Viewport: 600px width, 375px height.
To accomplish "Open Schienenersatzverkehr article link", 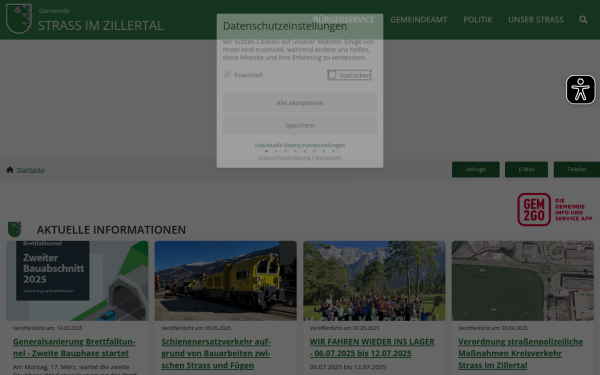I will (x=216, y=353).
